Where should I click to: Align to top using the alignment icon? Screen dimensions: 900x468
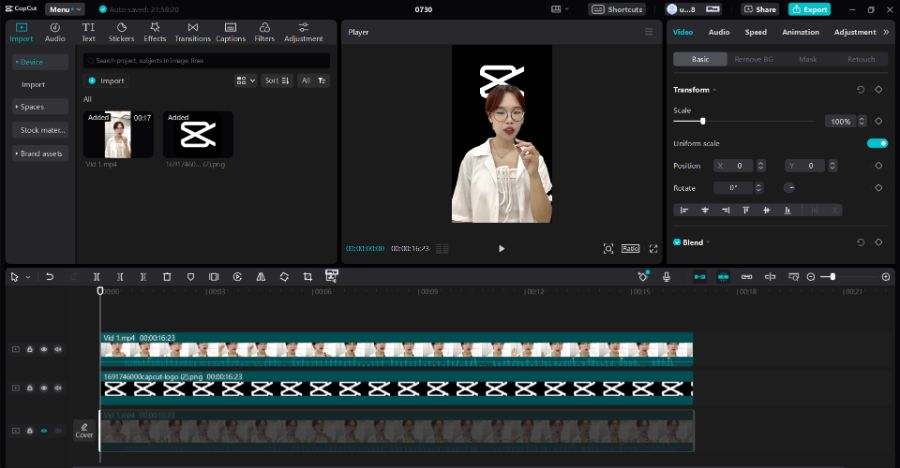pos(746,210)
